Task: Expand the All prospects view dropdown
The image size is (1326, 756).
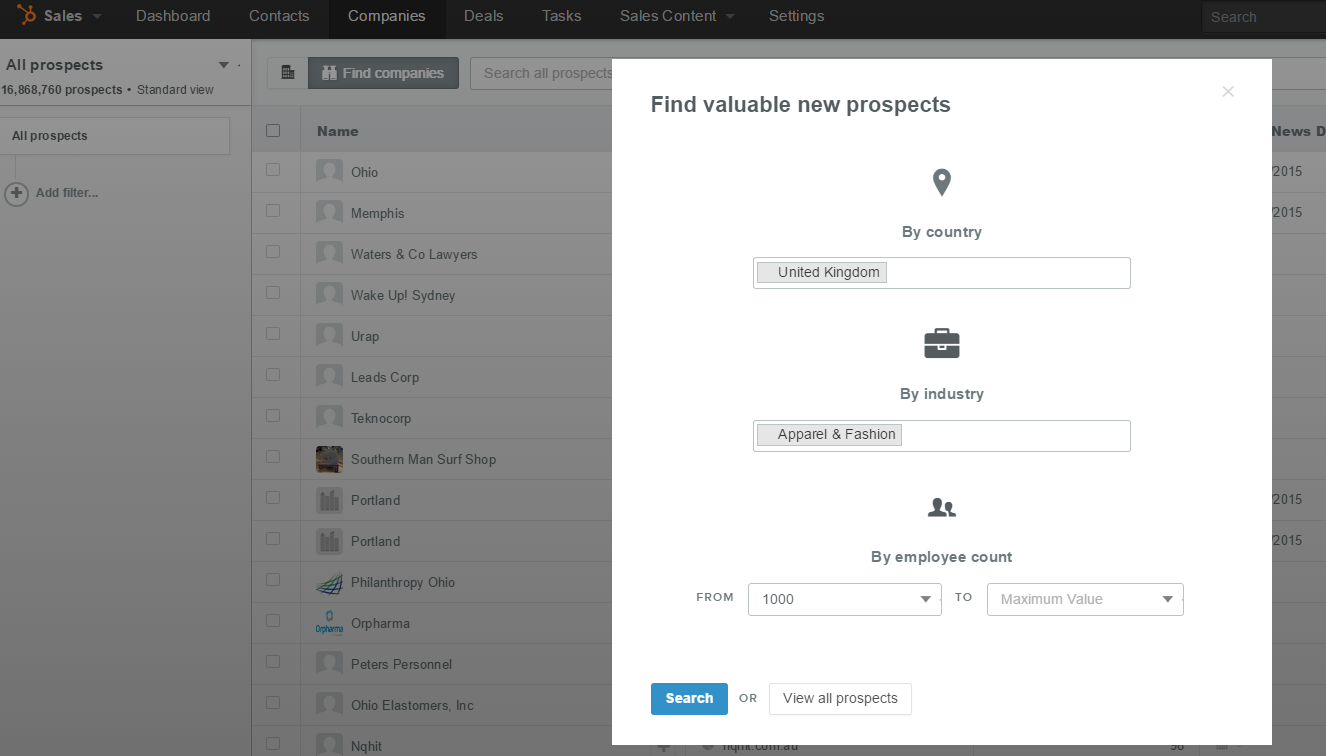Action: (x=223, y=65)
